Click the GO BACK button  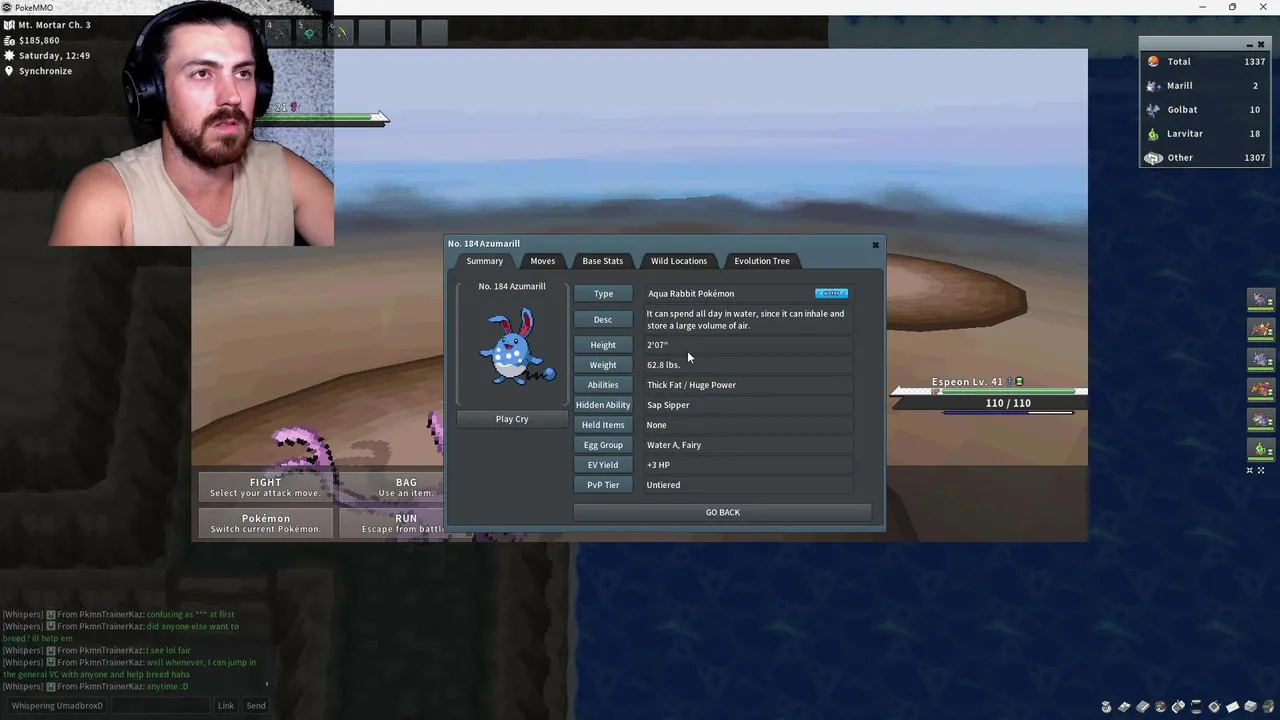(722, 512)
